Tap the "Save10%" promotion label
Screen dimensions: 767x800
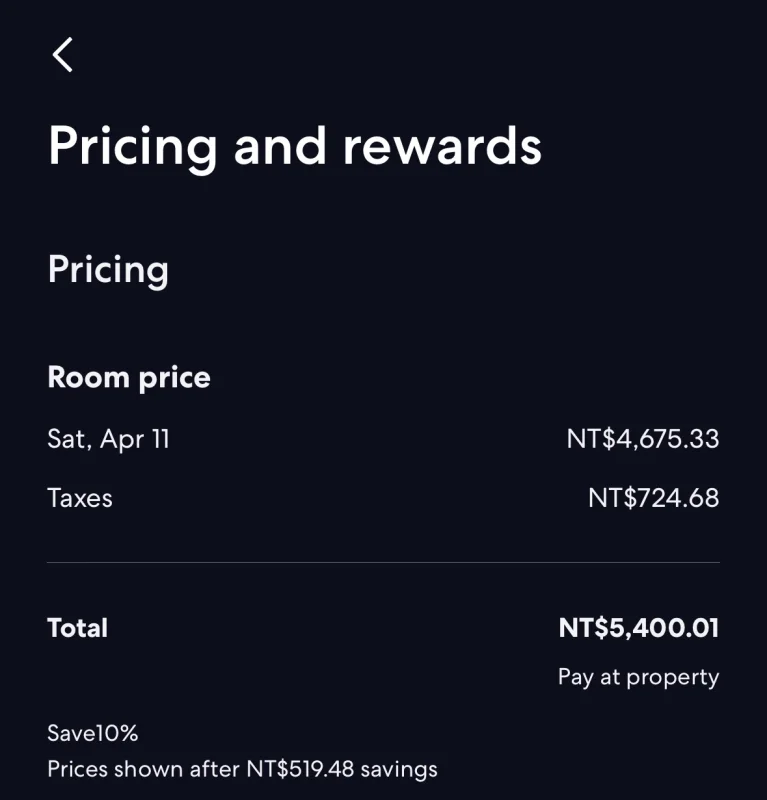92,733
